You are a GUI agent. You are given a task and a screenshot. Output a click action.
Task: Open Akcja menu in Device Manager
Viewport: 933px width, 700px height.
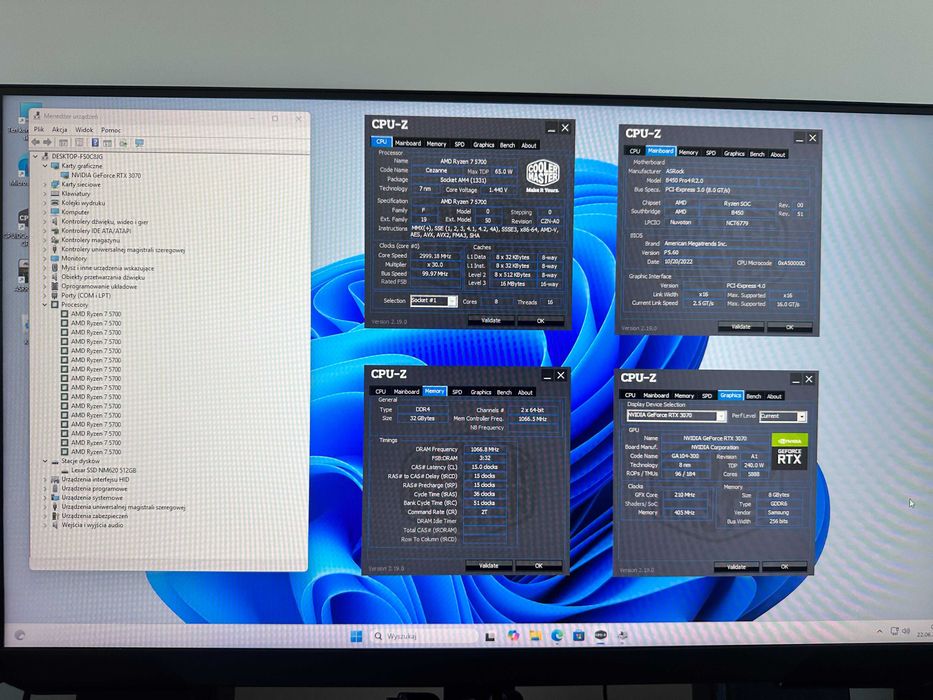pos(60,129)
